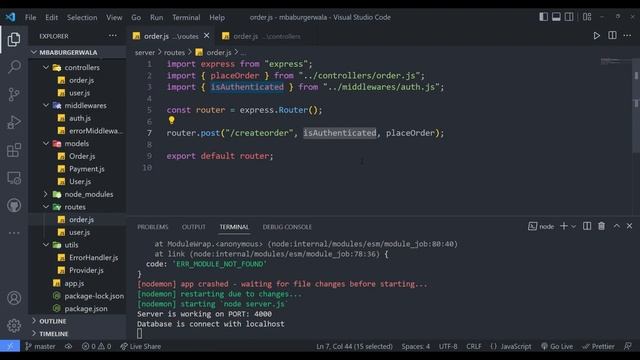Open the Run and Debug view
Viewport: 640px width, 360px height.
pyautogui.click(x=14, y=122)
